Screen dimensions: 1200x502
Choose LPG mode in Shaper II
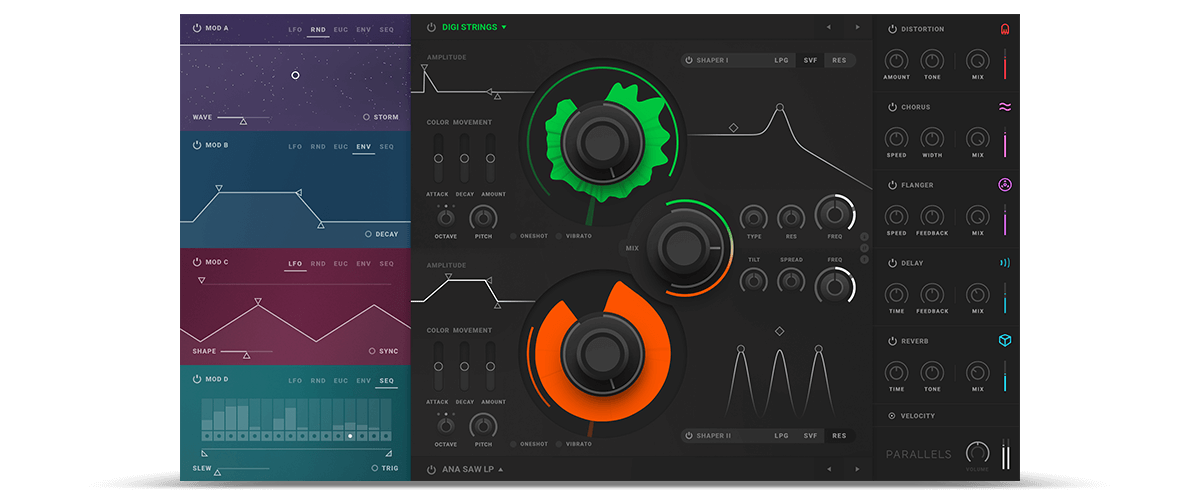pyautogui.click(x=781, y=436)
